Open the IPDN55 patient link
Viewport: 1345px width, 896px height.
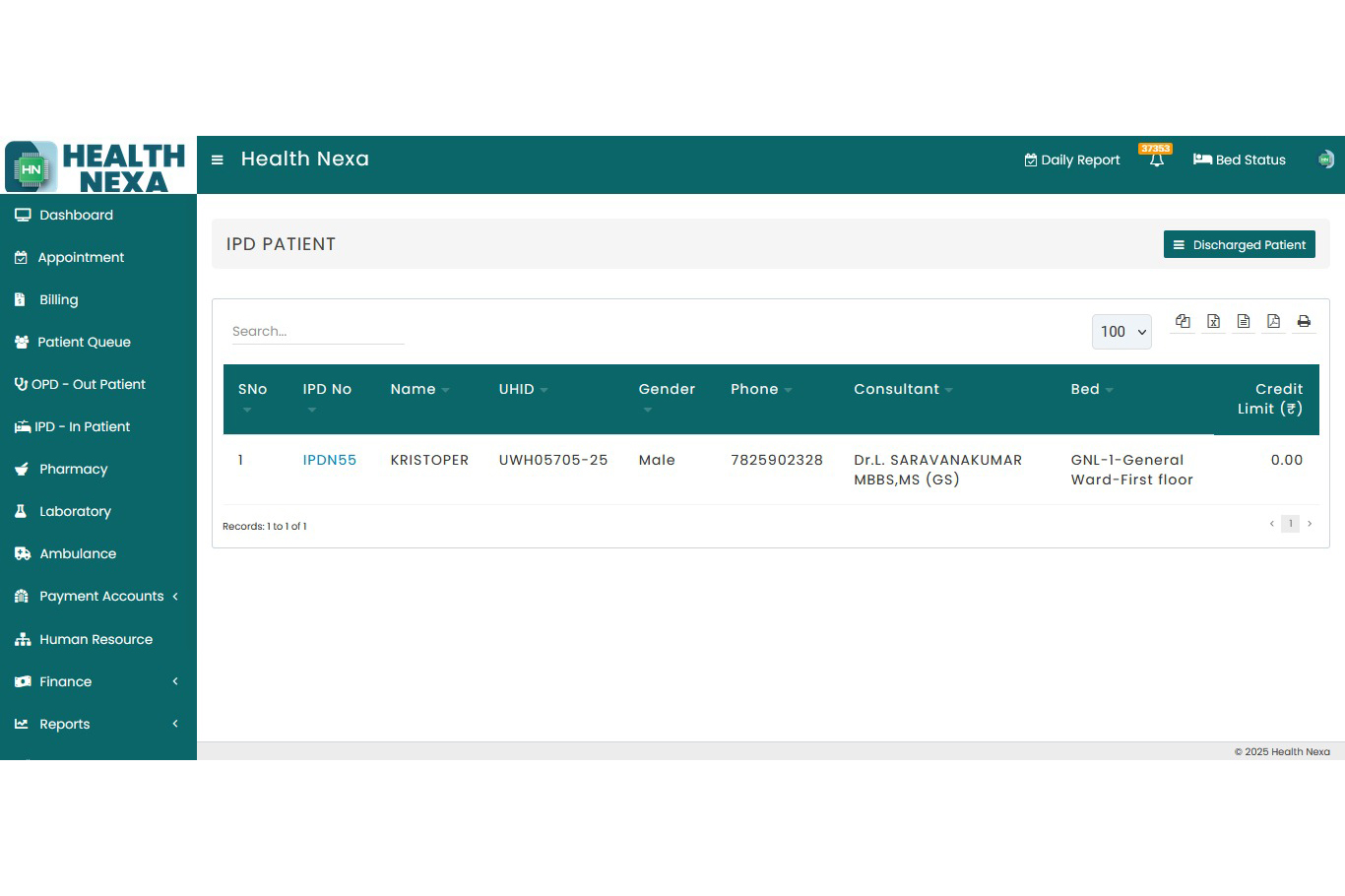coord(329,460)
